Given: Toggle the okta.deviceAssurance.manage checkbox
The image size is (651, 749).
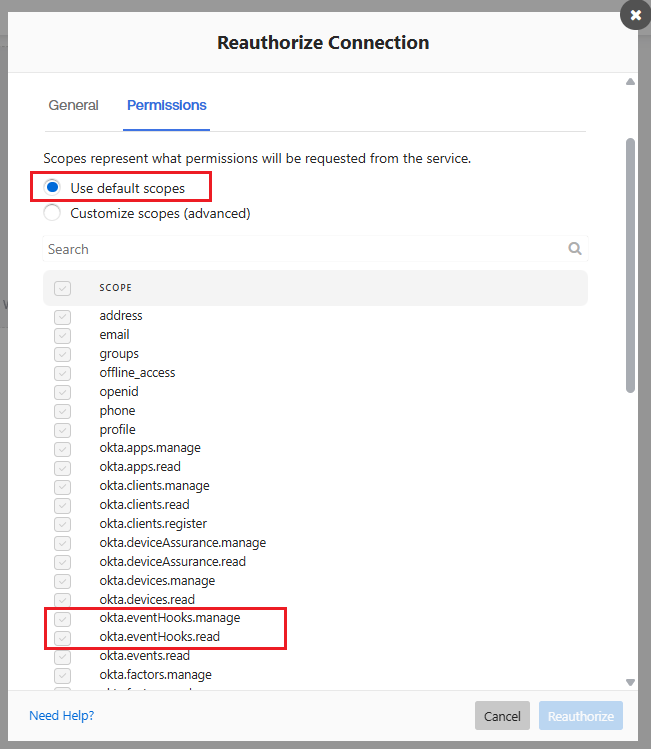Looking at the screenshot, I should pyautogui.click(x=63, y=544).
